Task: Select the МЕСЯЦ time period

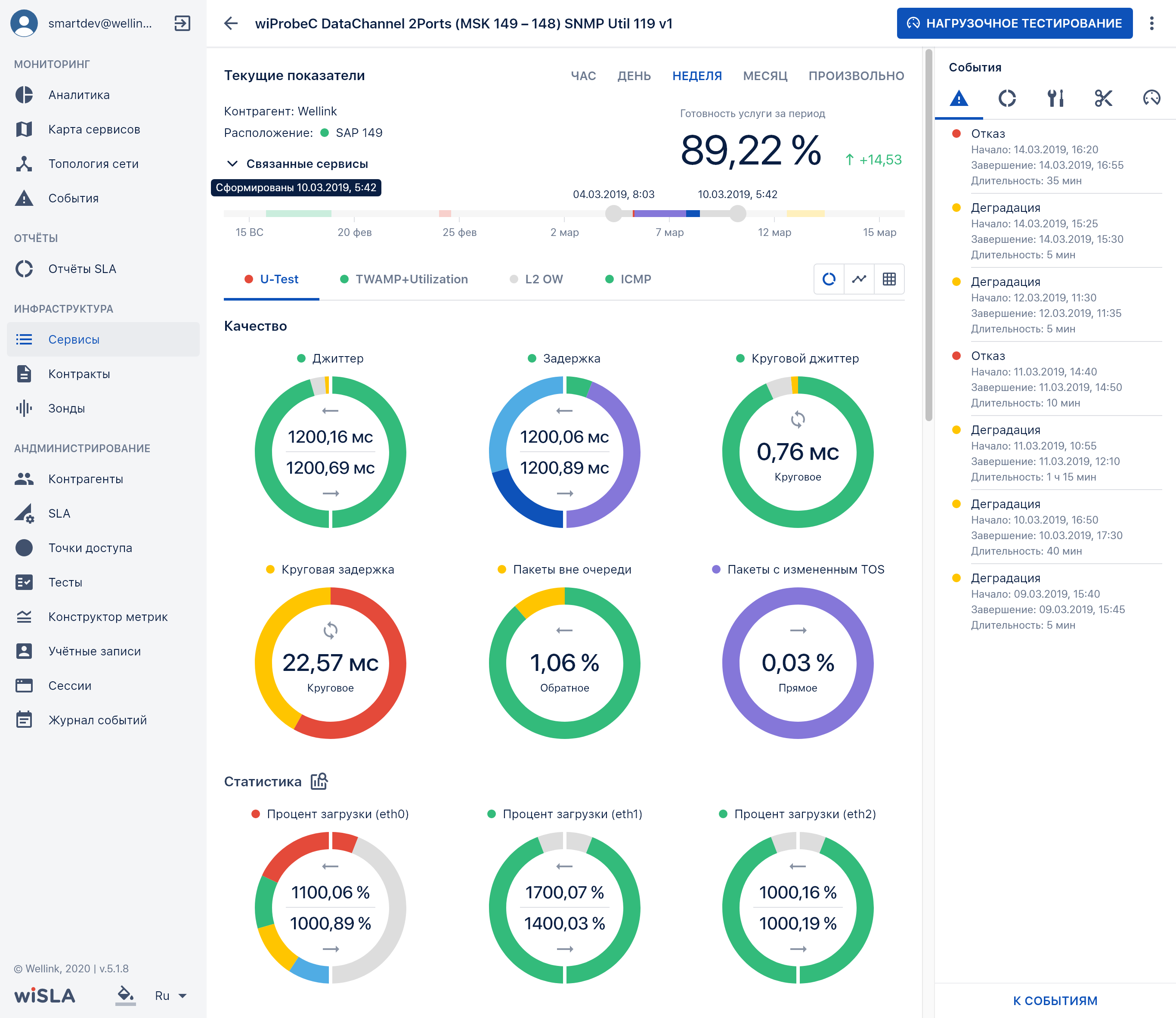Action: 765,75
